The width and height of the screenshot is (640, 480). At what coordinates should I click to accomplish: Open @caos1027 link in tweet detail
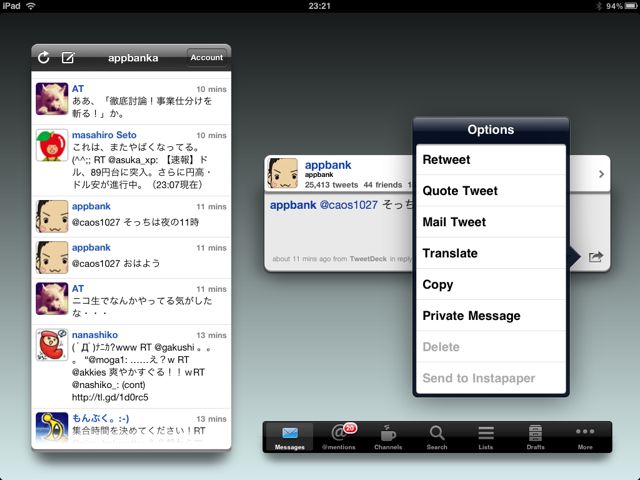[x=349, y=205]
